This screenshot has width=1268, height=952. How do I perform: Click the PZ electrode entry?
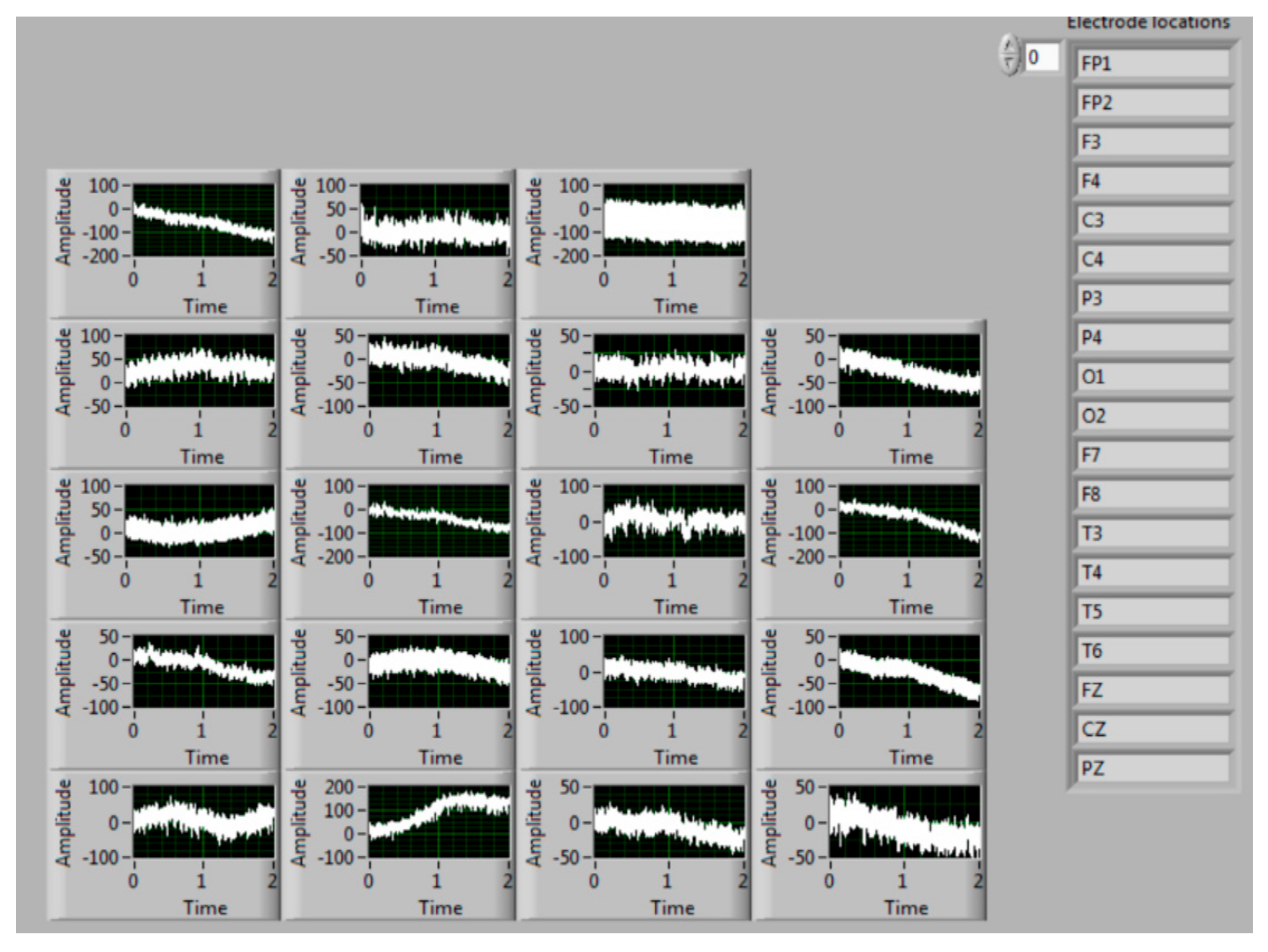1152,768
